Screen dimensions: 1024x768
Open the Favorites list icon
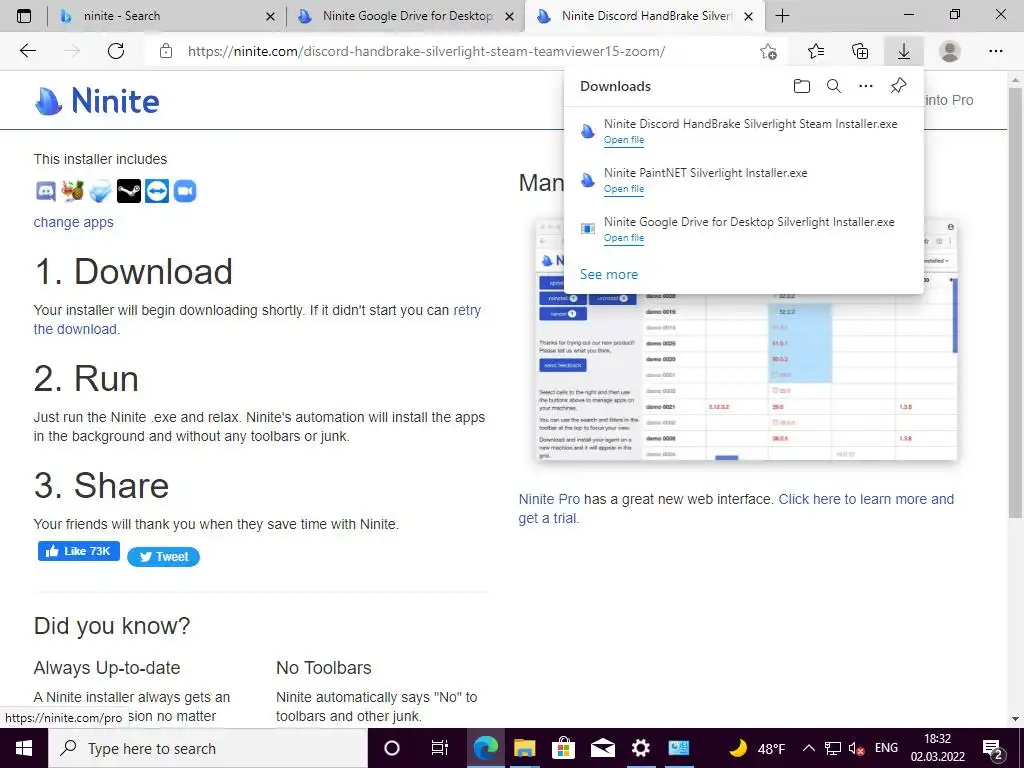pos(816,51)
